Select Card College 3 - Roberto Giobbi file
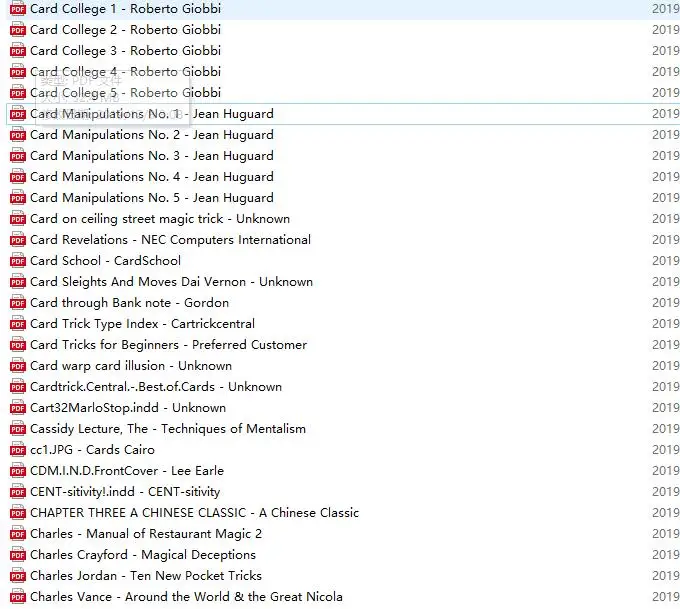 125,51
